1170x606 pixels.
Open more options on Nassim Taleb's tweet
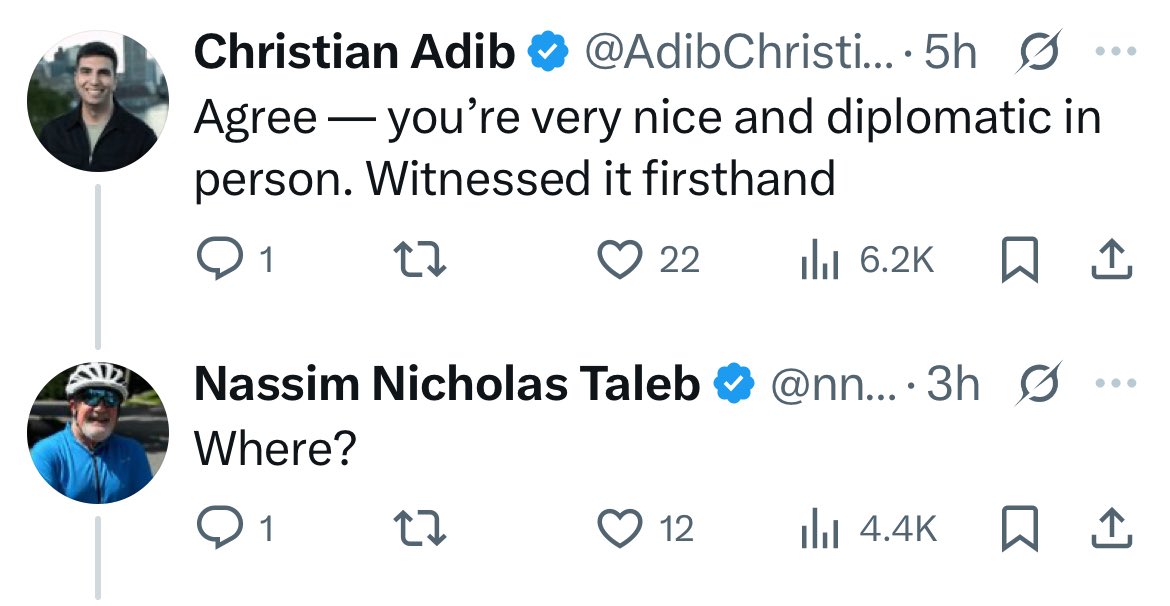(x=1116, y=383)
